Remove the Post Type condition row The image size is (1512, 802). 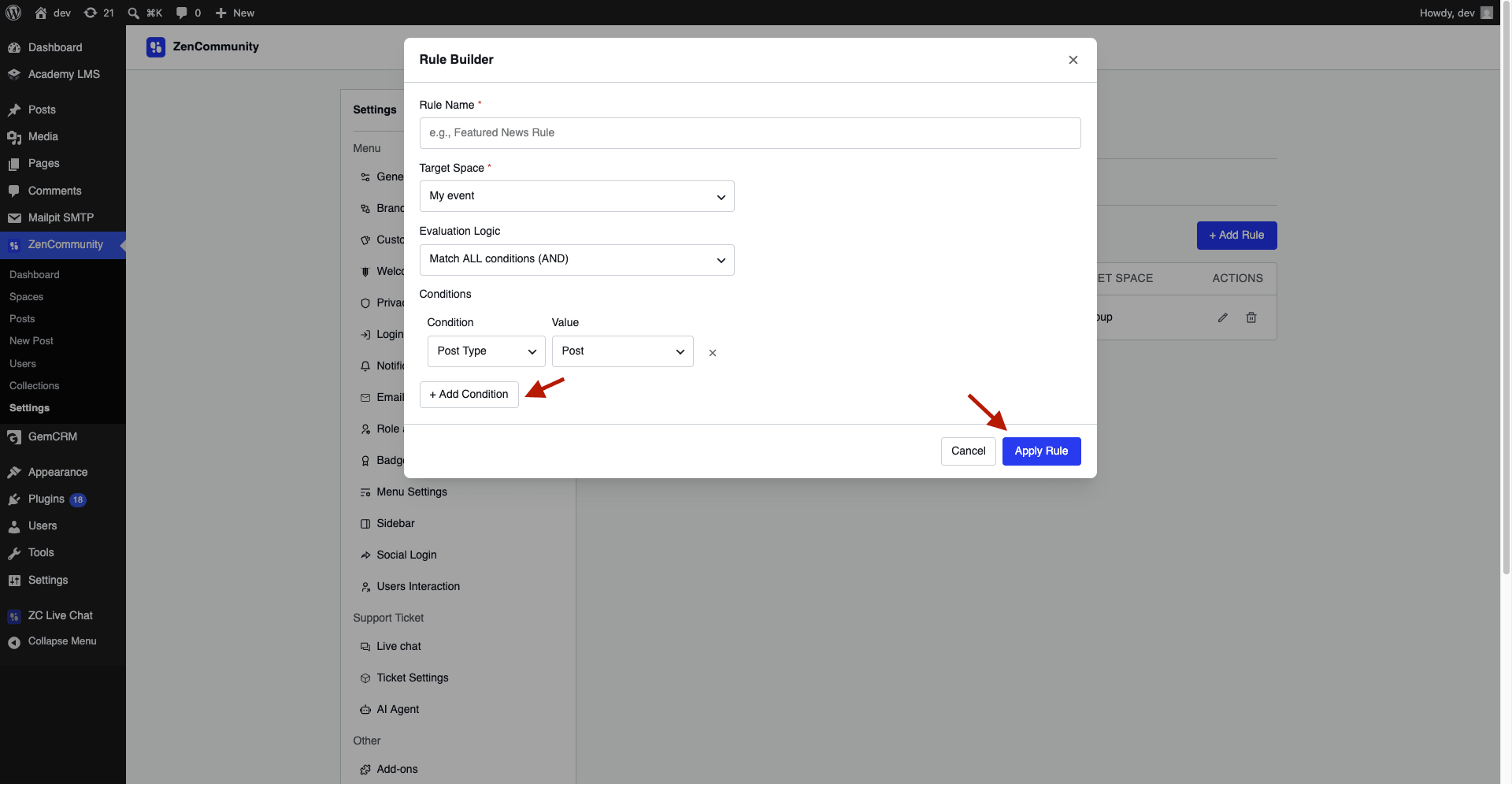pyautogui.click(x=713, y=353)
